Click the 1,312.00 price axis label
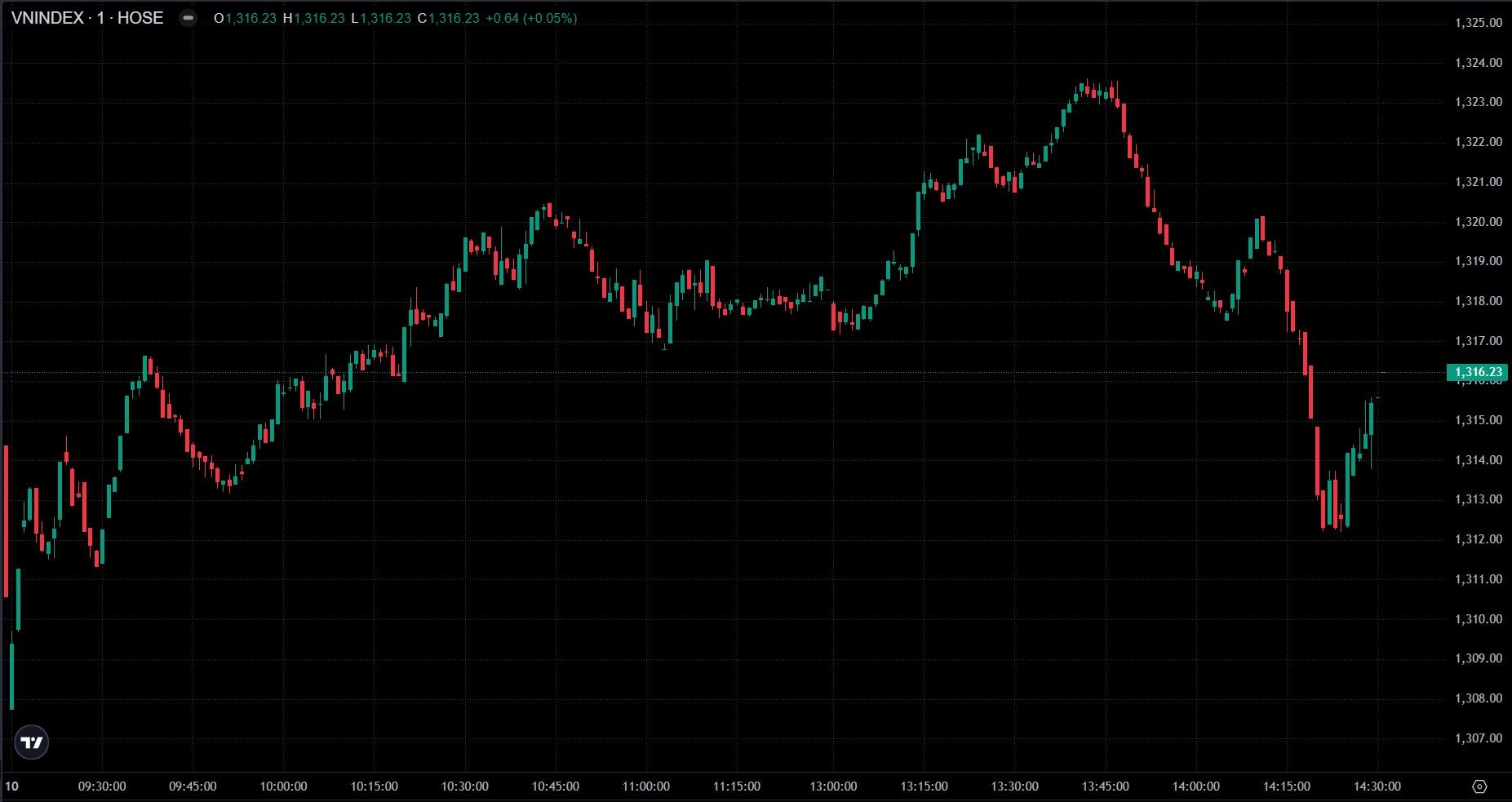This screenshot has width=1512, height=802. point(1479,539)
